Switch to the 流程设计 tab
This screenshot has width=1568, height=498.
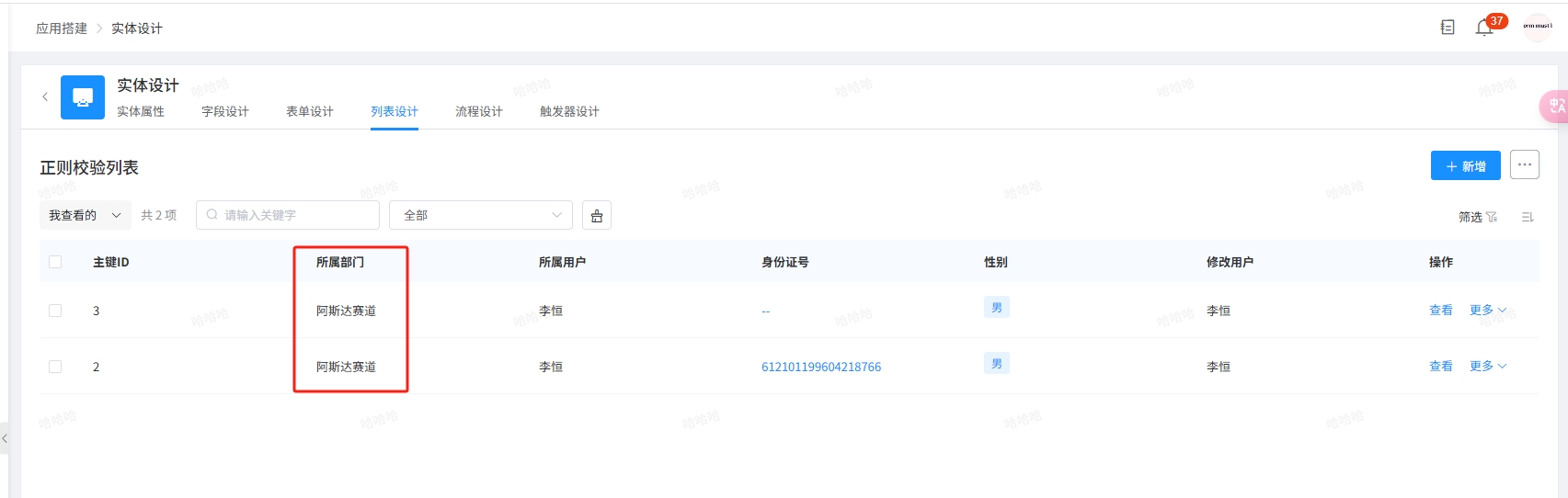point(479,111)
